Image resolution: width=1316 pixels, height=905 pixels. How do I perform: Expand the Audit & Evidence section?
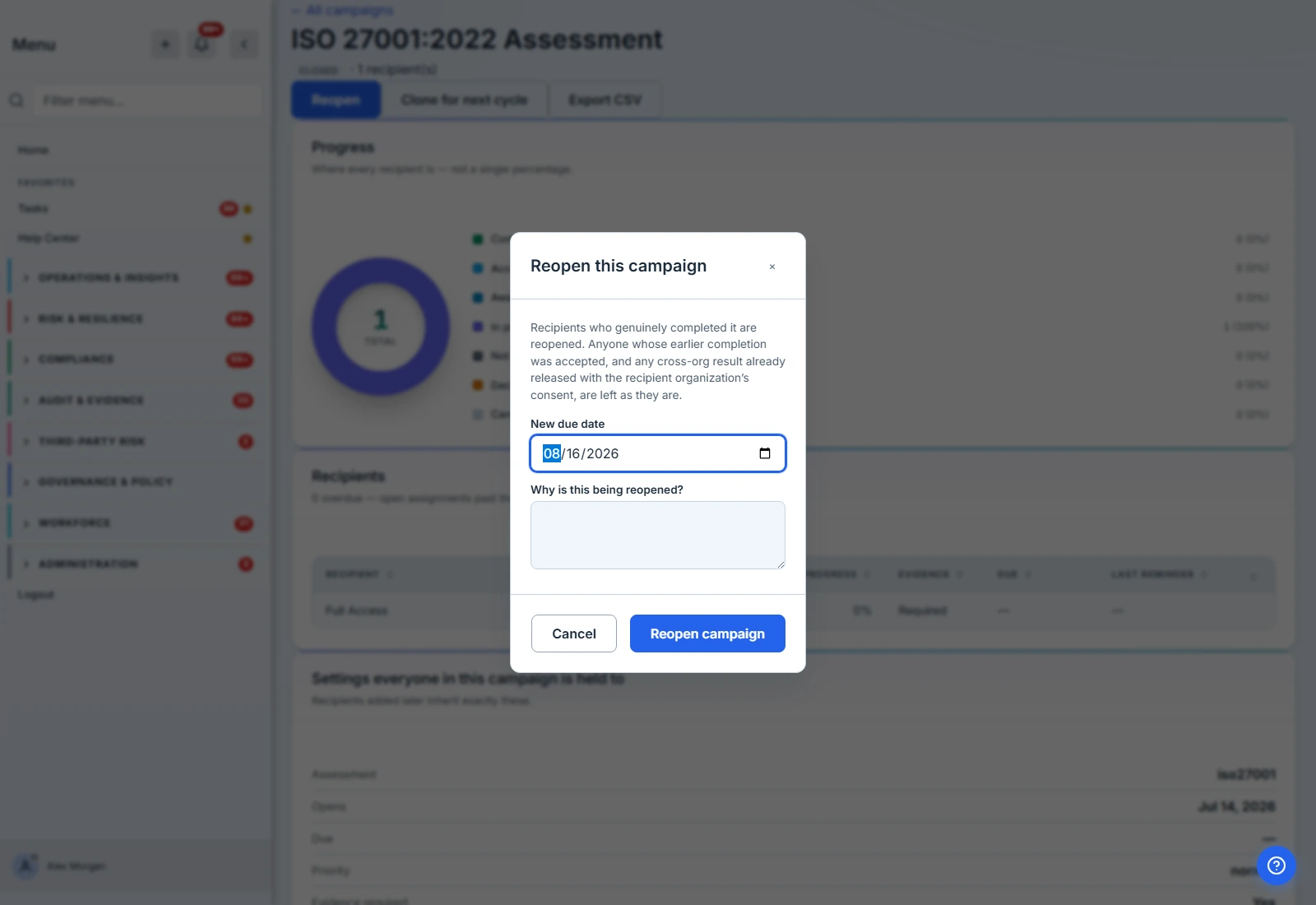(136, 400)
